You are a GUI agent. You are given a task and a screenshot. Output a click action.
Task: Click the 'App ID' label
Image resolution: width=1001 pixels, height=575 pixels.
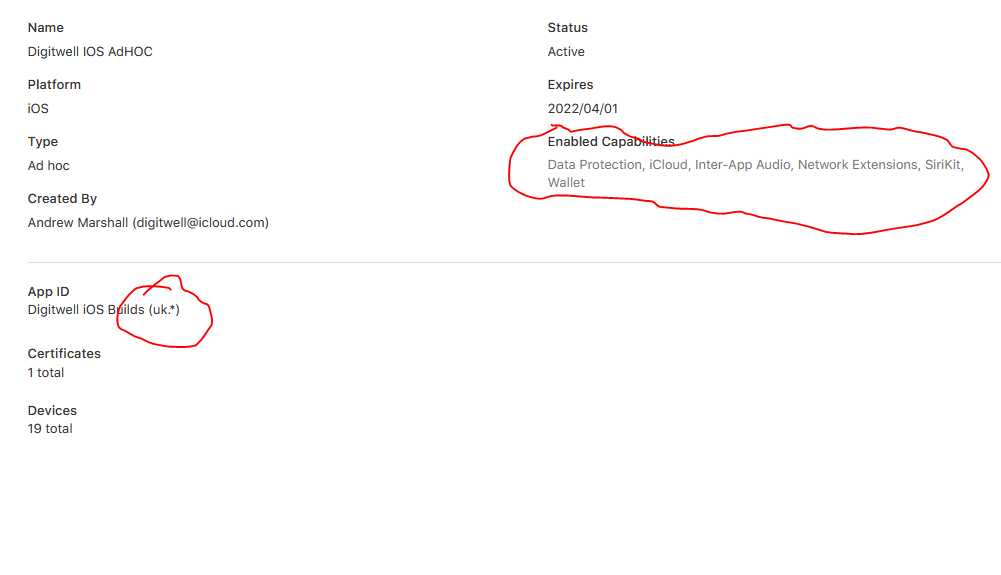(x=49, y=292)
